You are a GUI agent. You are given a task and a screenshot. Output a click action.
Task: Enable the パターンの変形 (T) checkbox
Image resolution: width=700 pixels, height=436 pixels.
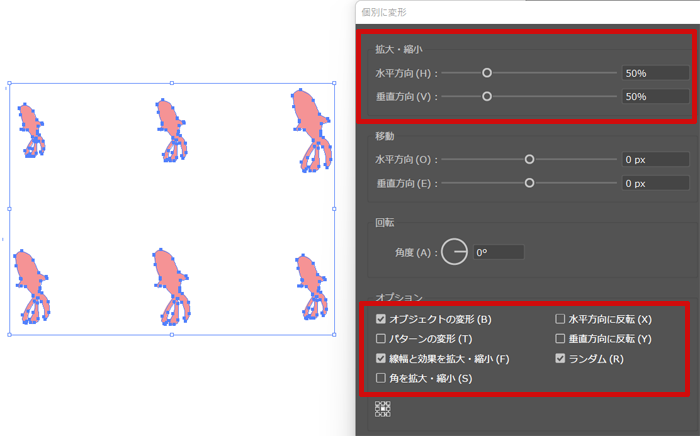381,339
